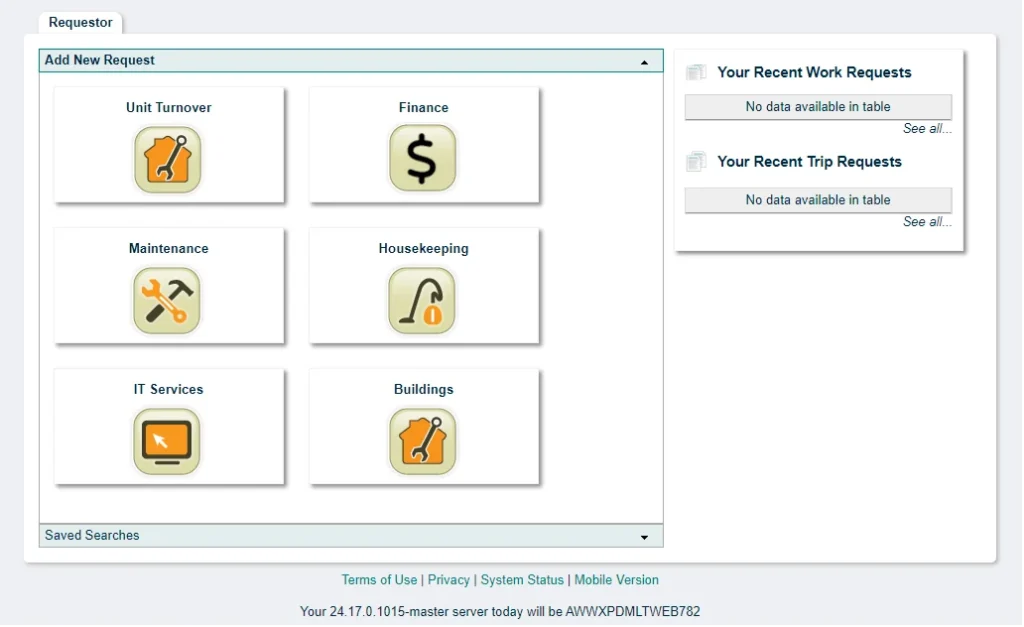Open the Unit Turnover house-wrench icon
This screenshot has width=1024, height=627.
(168, 159)
